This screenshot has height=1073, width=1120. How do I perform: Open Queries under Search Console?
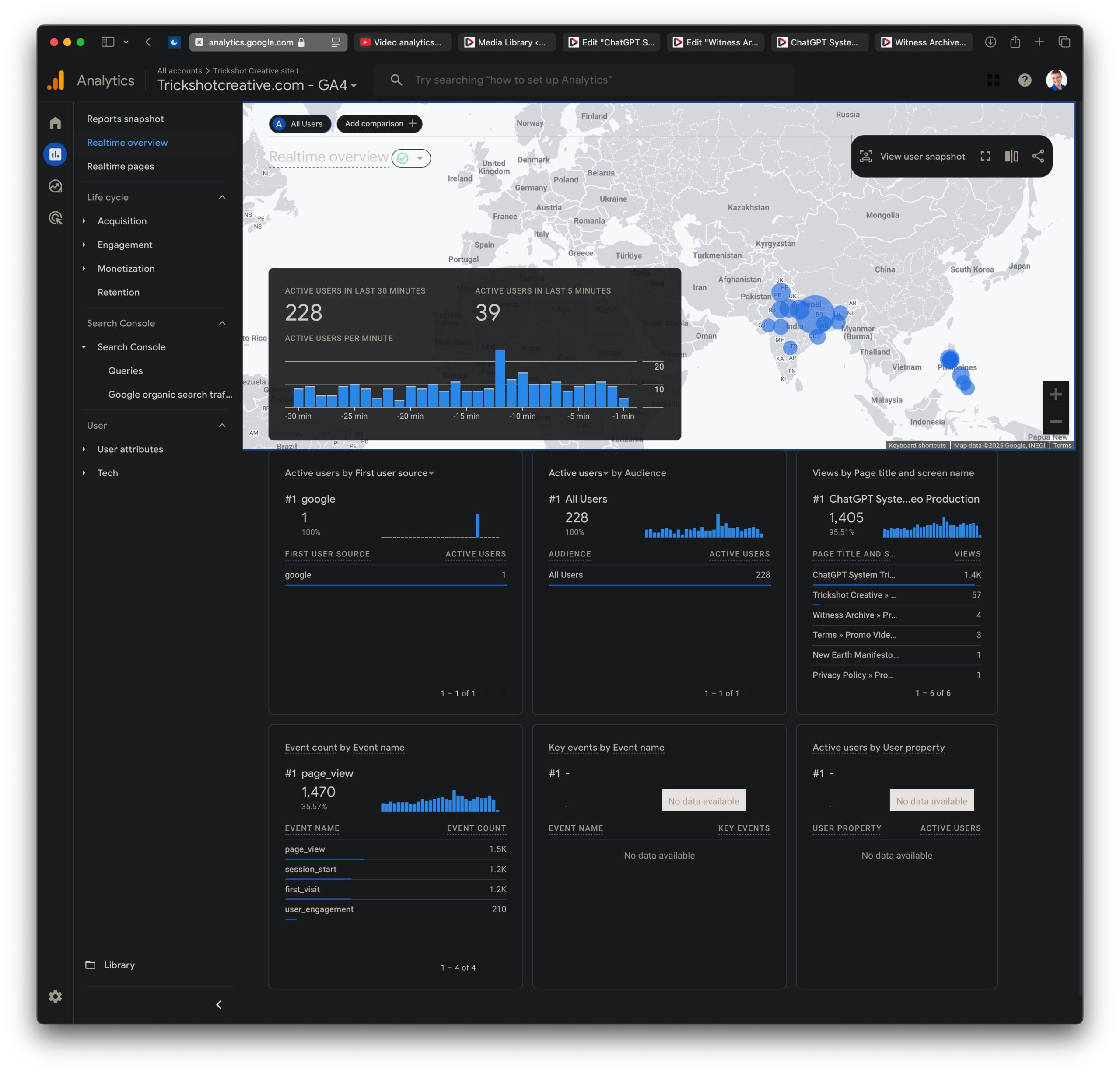tap(125, 371)
